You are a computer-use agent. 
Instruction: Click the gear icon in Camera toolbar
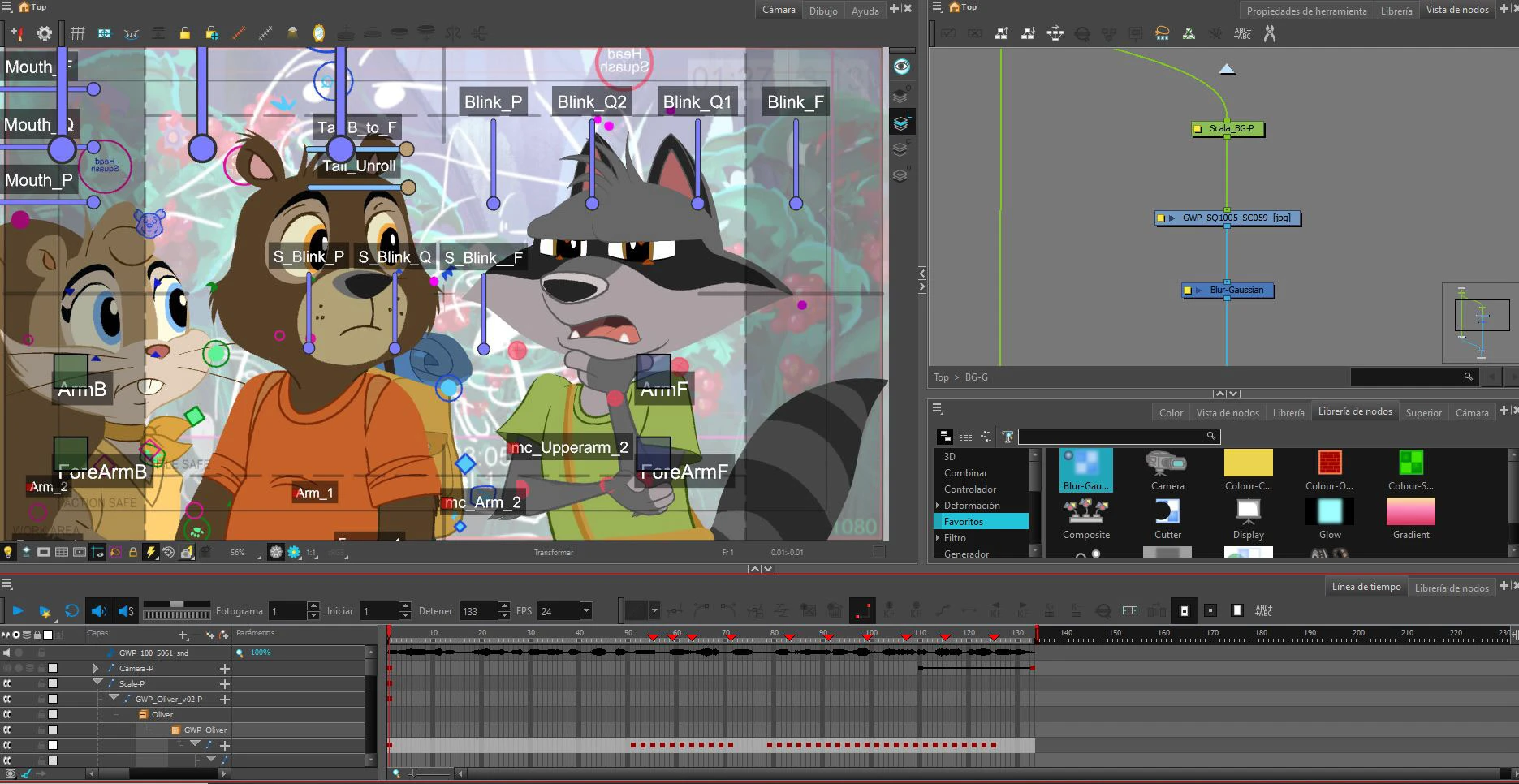click(45, 33)
